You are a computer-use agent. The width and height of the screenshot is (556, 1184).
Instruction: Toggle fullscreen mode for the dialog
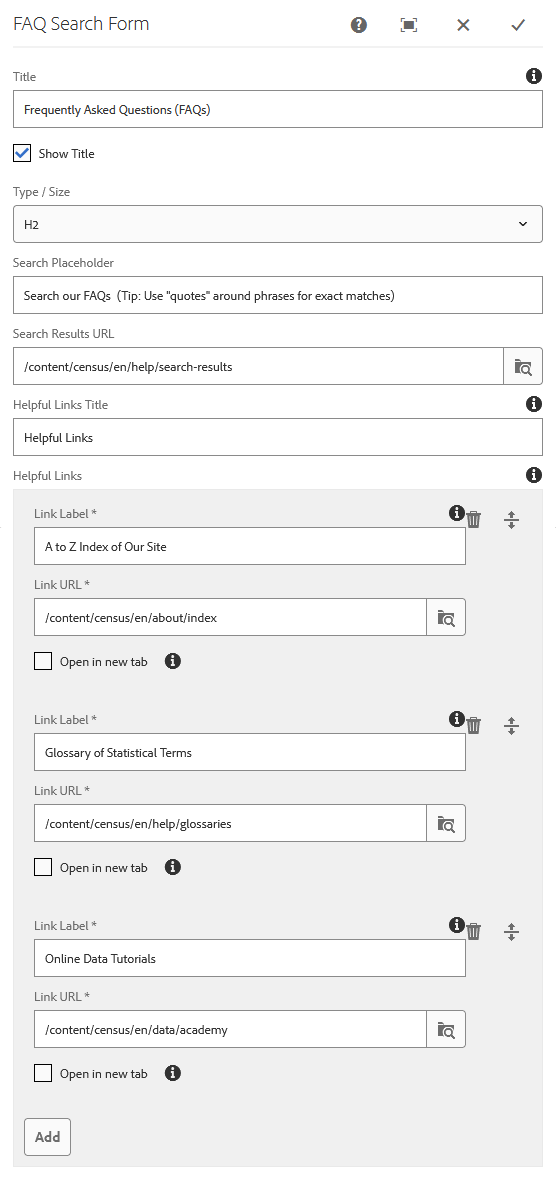pyautogui.click(x=409, y=25)
